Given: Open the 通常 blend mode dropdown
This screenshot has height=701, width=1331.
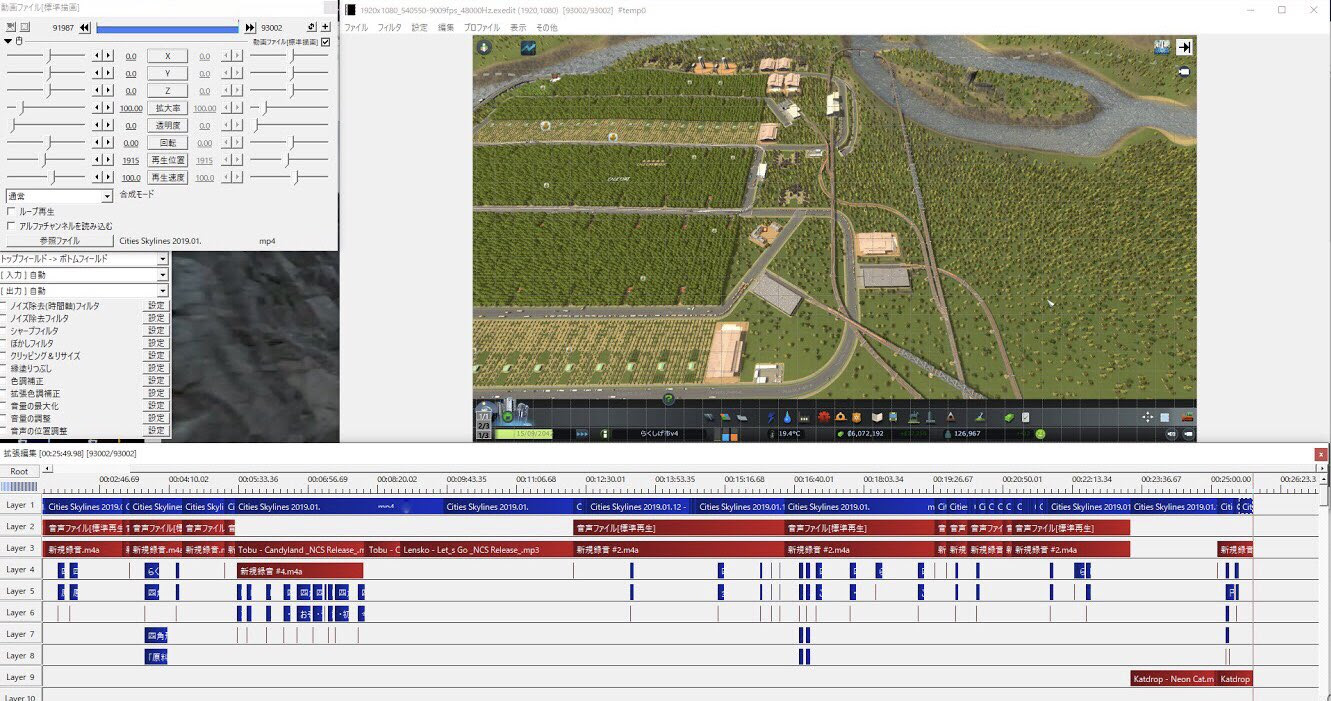Looking at the screenshot, I should tap(59, 197).
